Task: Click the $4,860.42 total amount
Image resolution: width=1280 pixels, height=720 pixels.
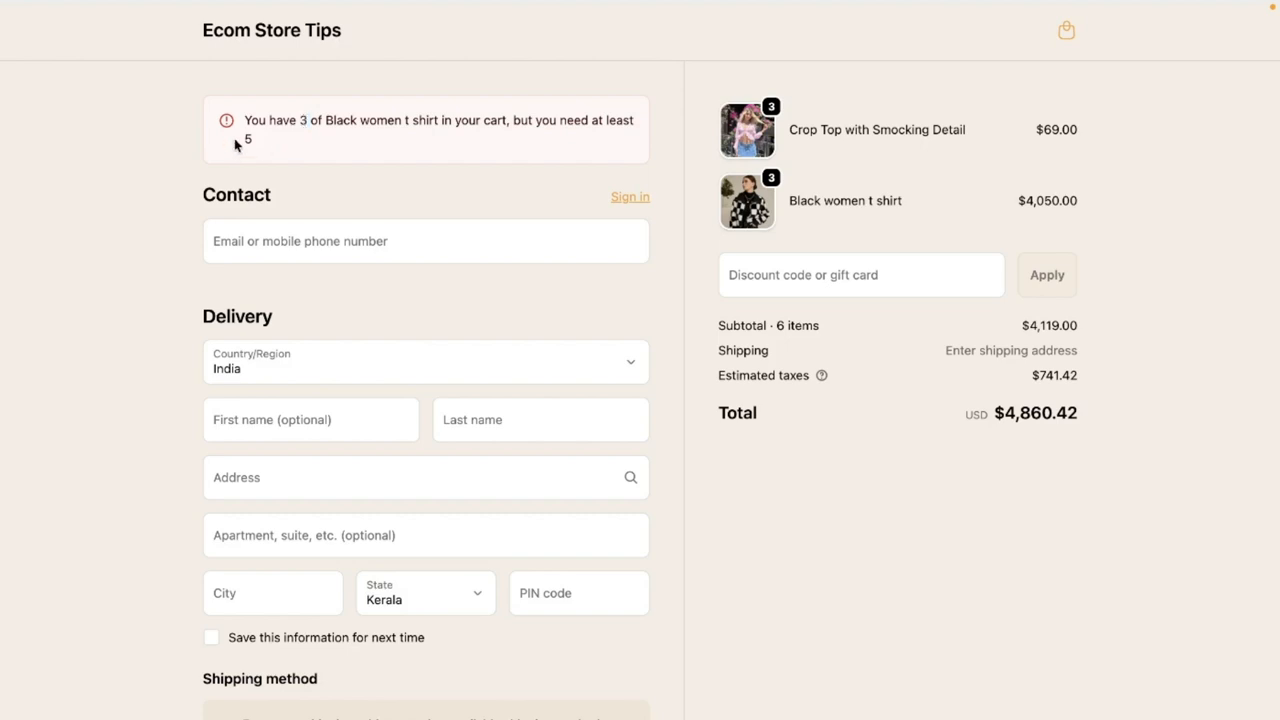Action: point(1035,413)
